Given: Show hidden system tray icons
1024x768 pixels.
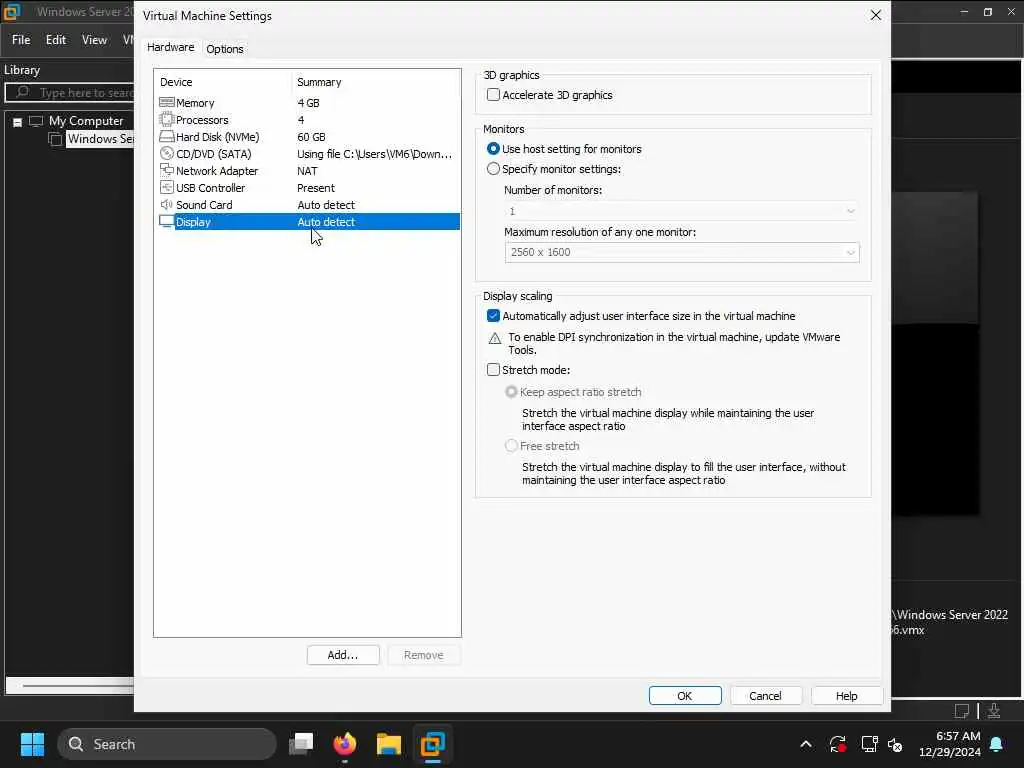Looking at the screenshot, I should (x=806, y=744).
